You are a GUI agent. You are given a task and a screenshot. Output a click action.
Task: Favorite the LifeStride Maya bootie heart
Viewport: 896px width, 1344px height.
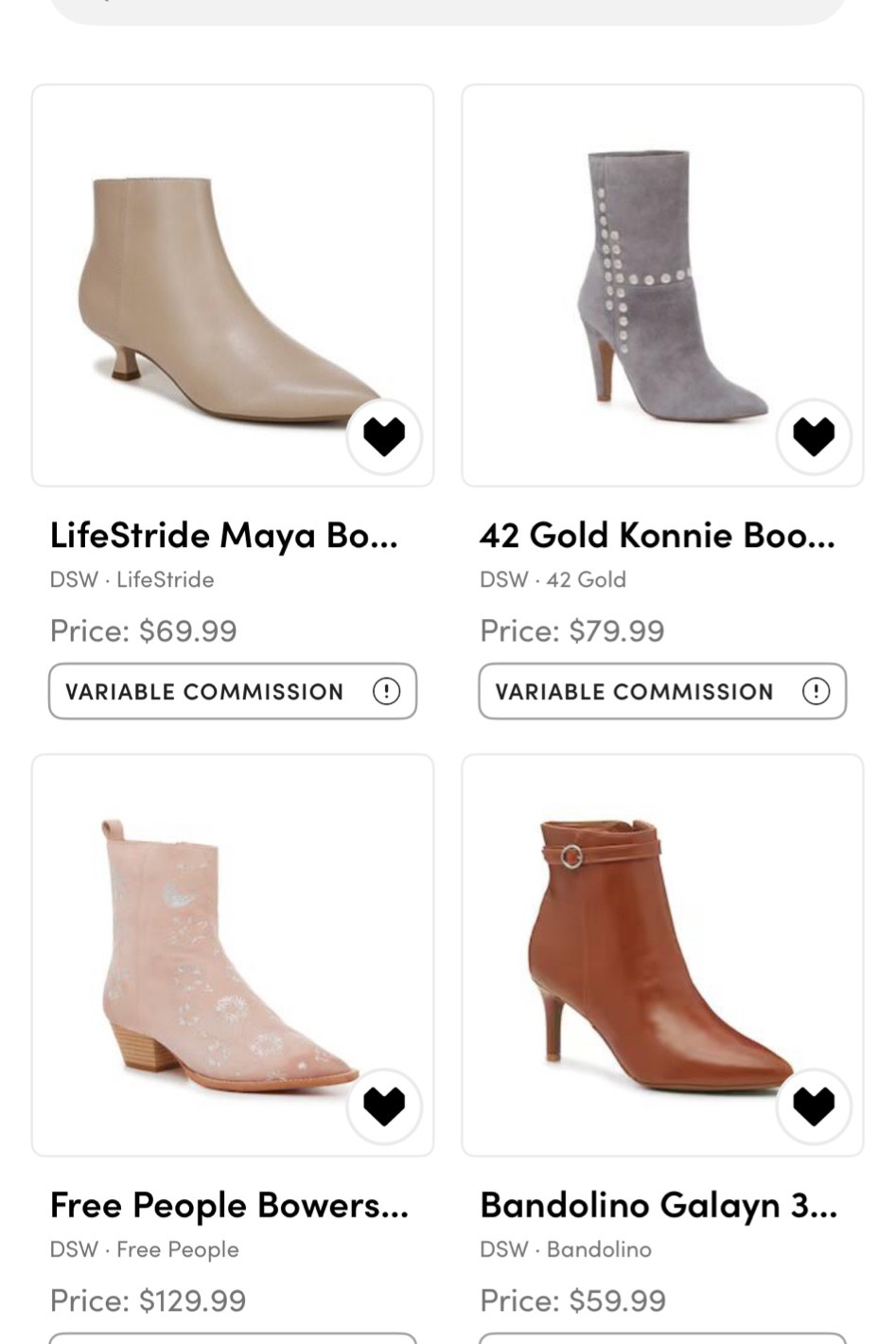coord(384,436)
